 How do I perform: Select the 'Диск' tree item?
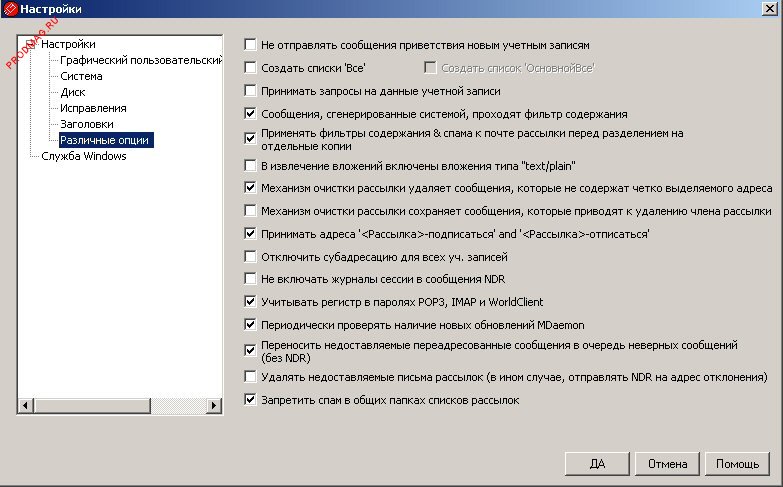coord(72,92)
